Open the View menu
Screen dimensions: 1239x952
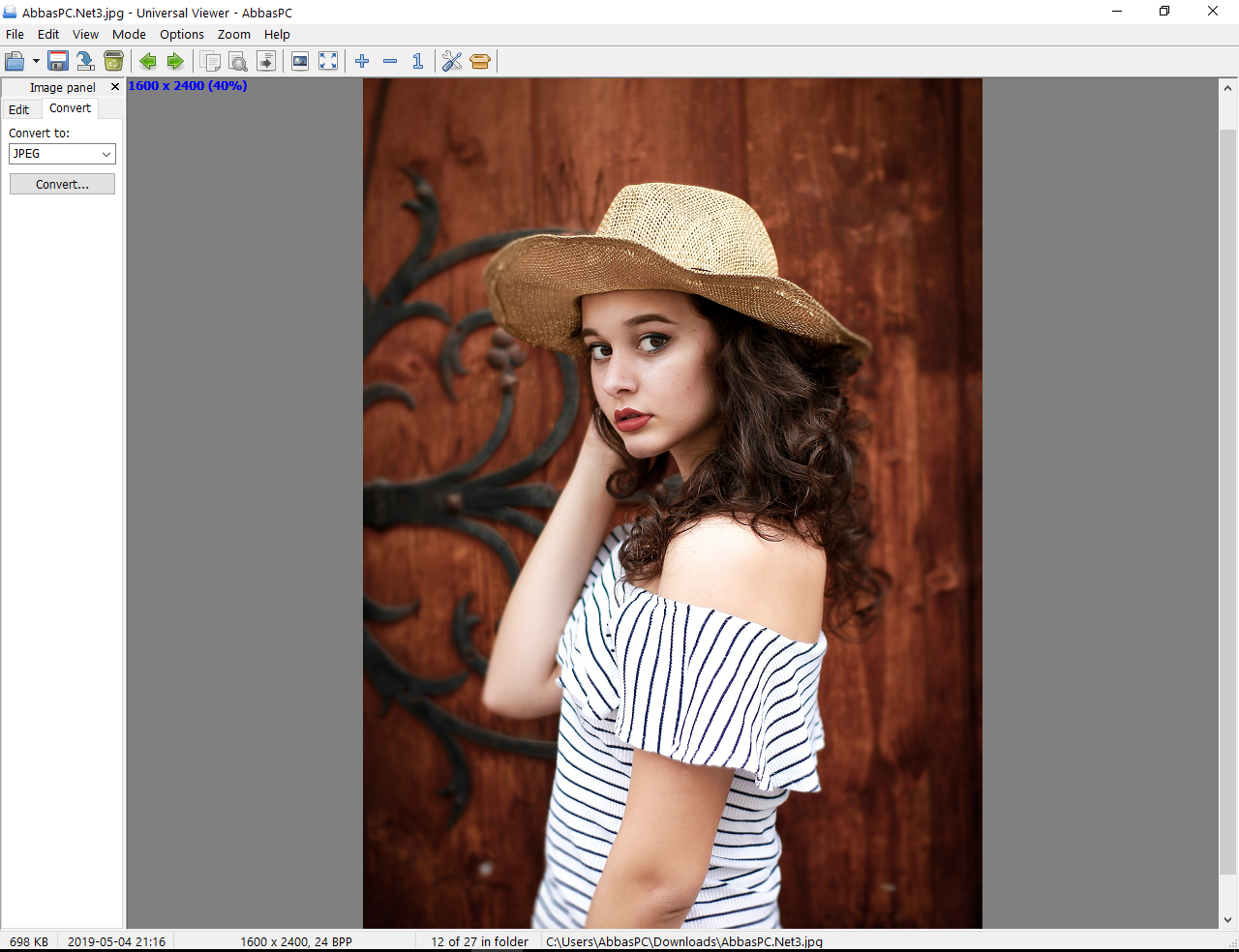click(85, 34)
